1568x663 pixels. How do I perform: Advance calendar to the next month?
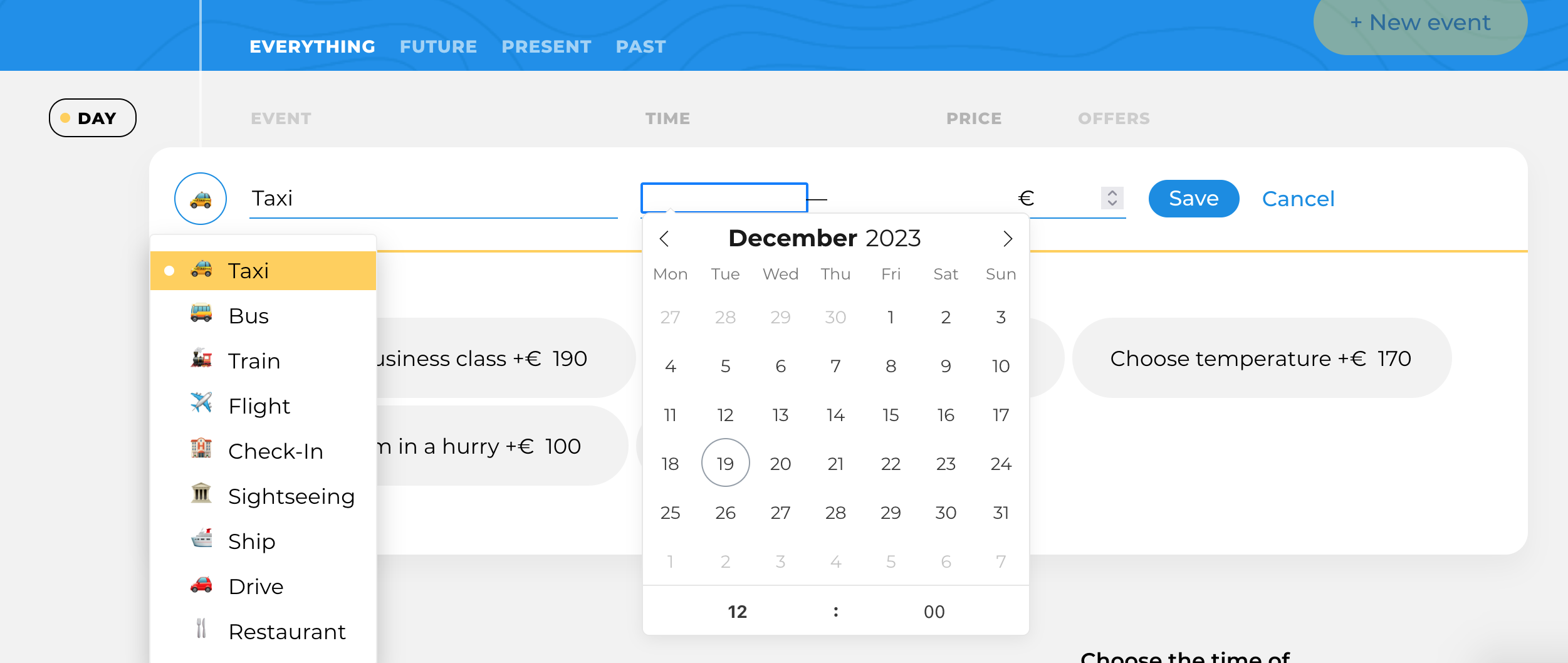(x=1007, y=239)
